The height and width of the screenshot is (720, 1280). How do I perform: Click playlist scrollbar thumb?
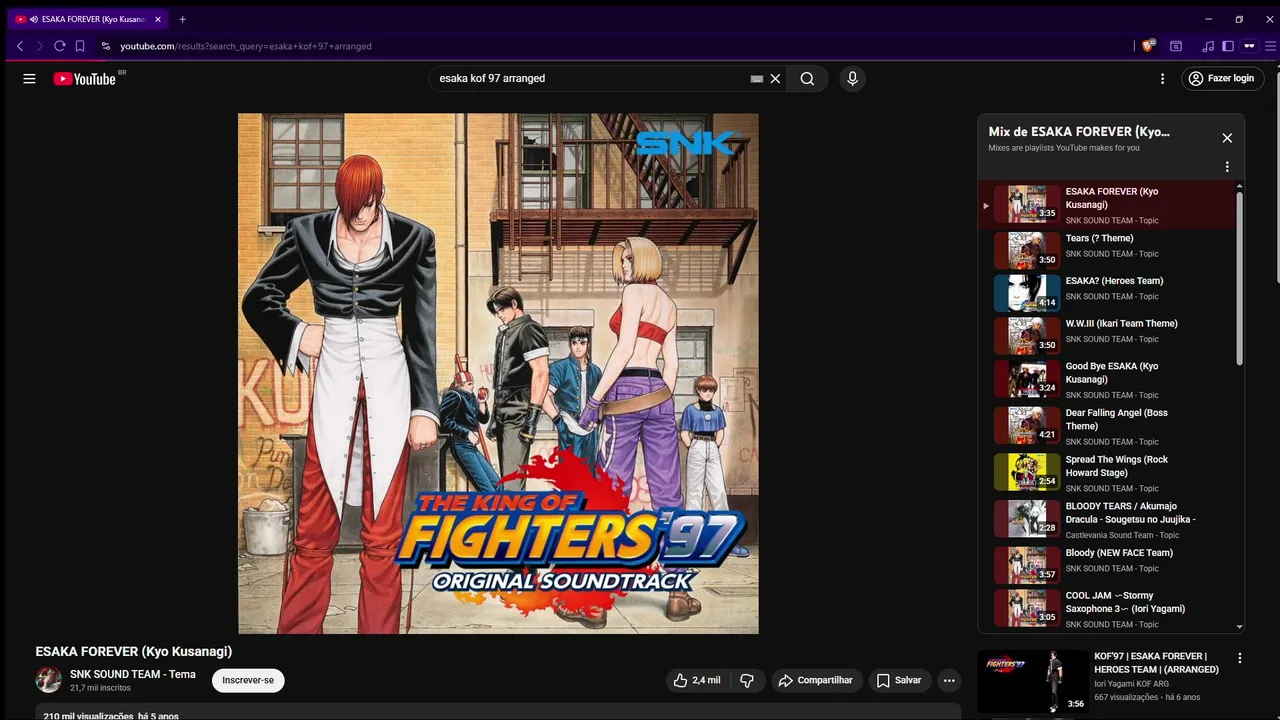(1240, 278)
